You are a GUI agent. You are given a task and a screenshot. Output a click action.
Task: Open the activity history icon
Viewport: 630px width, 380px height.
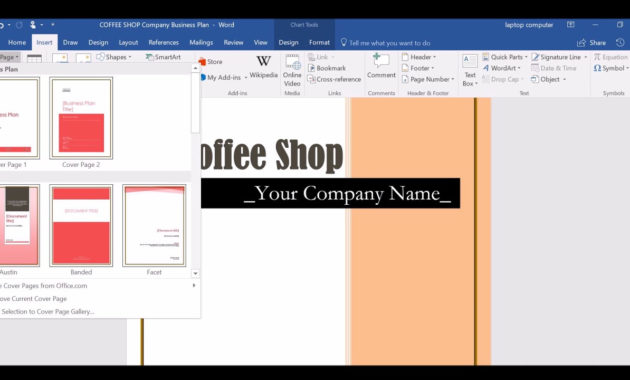pos(620,42)
